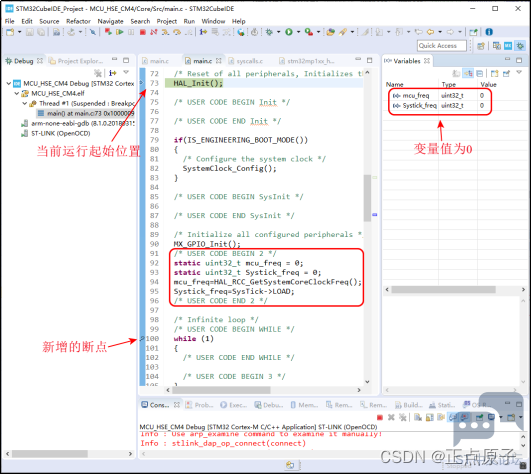Click the green Run launch icon
532x475 pixels.
[x=289, y=32]
